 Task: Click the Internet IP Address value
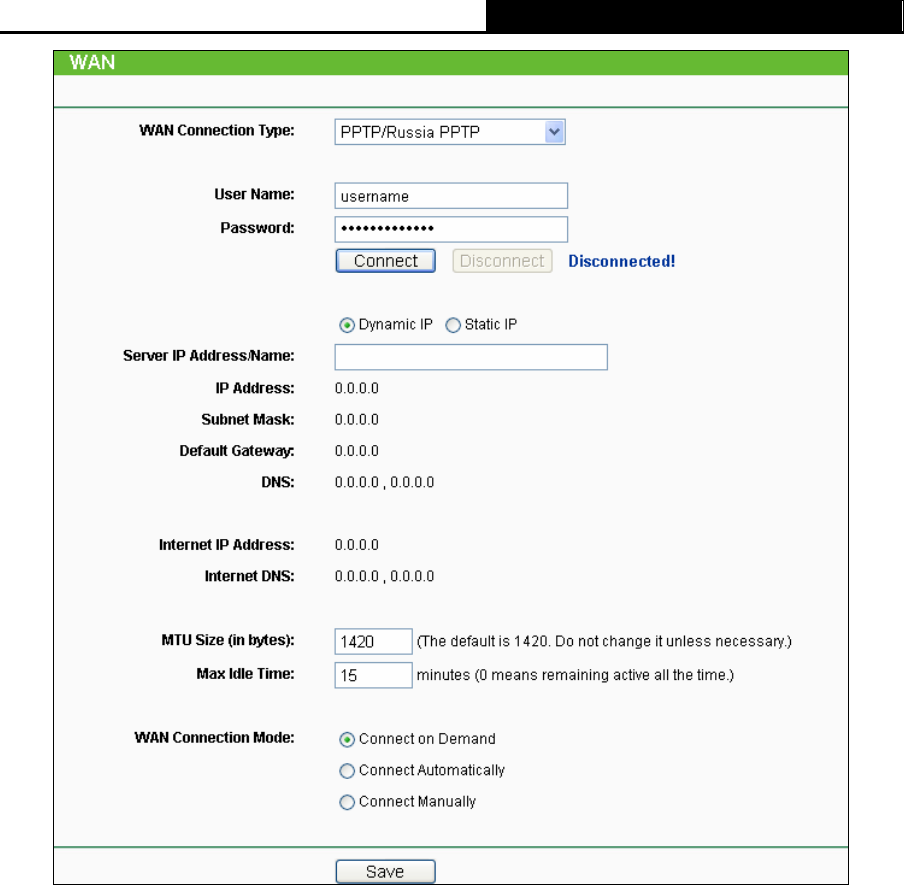[x=356, y=545]
